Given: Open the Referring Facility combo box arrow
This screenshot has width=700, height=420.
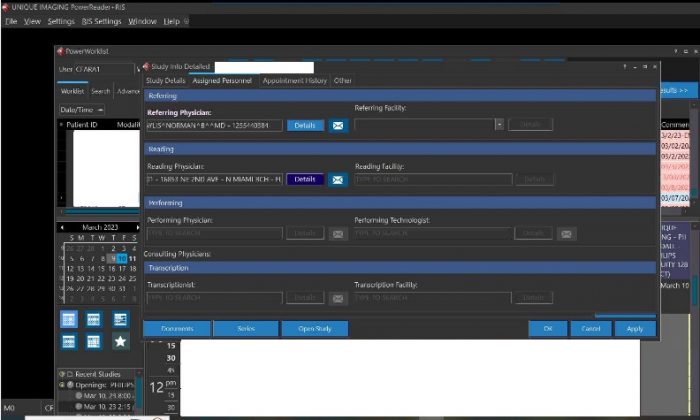Looking at the screenshot, I should pyautogui.click(x=500, y=124).
